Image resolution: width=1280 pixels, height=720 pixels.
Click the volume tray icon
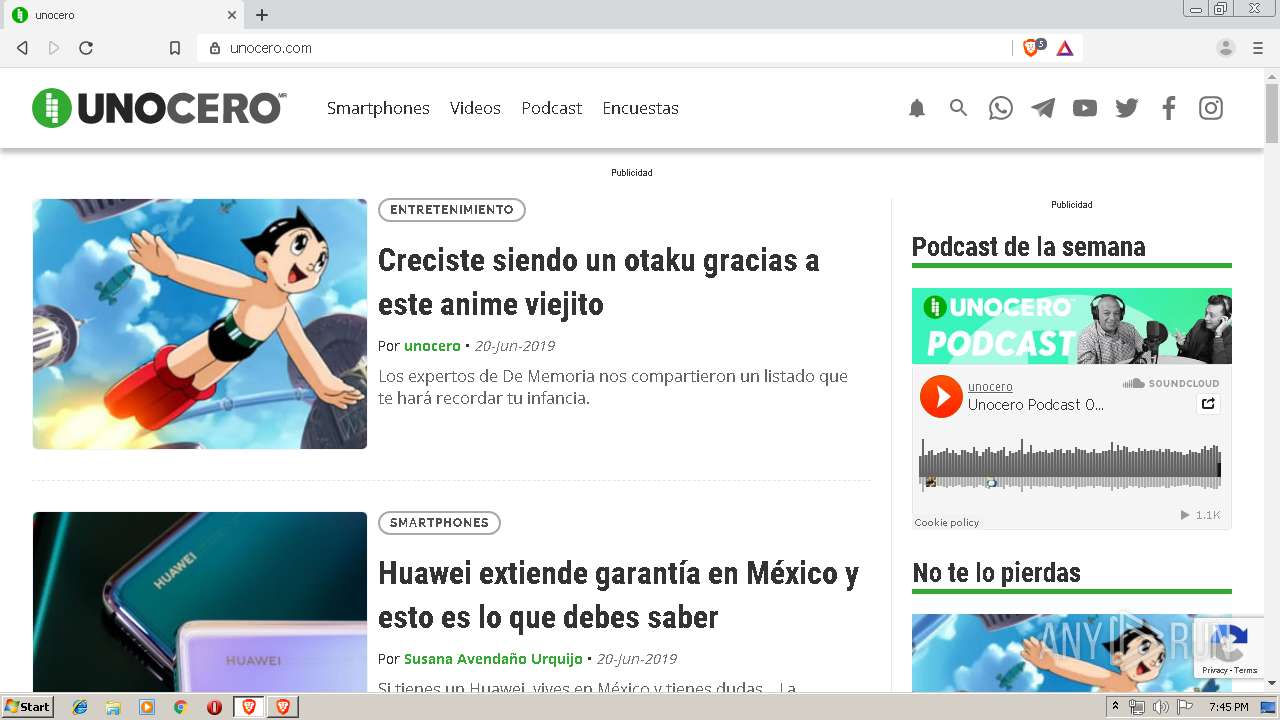(1160, 707)
